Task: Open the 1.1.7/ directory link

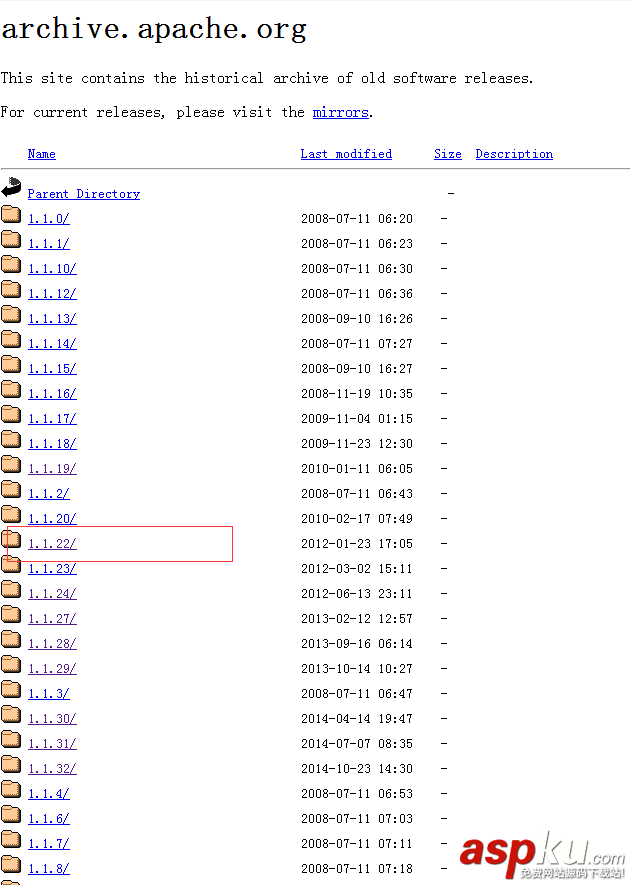Action: (x=49, y=844)
